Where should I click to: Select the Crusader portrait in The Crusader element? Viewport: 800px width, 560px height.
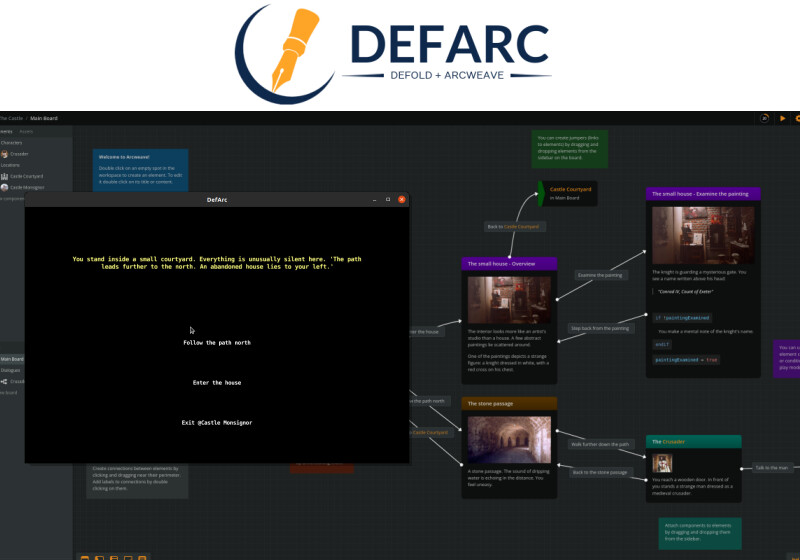click(662, 464)
